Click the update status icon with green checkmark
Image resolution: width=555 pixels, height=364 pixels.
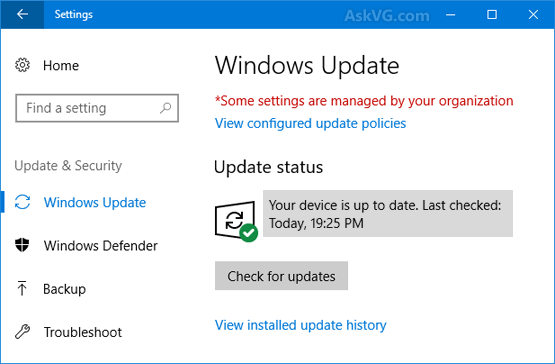click(x=236, y=222)
